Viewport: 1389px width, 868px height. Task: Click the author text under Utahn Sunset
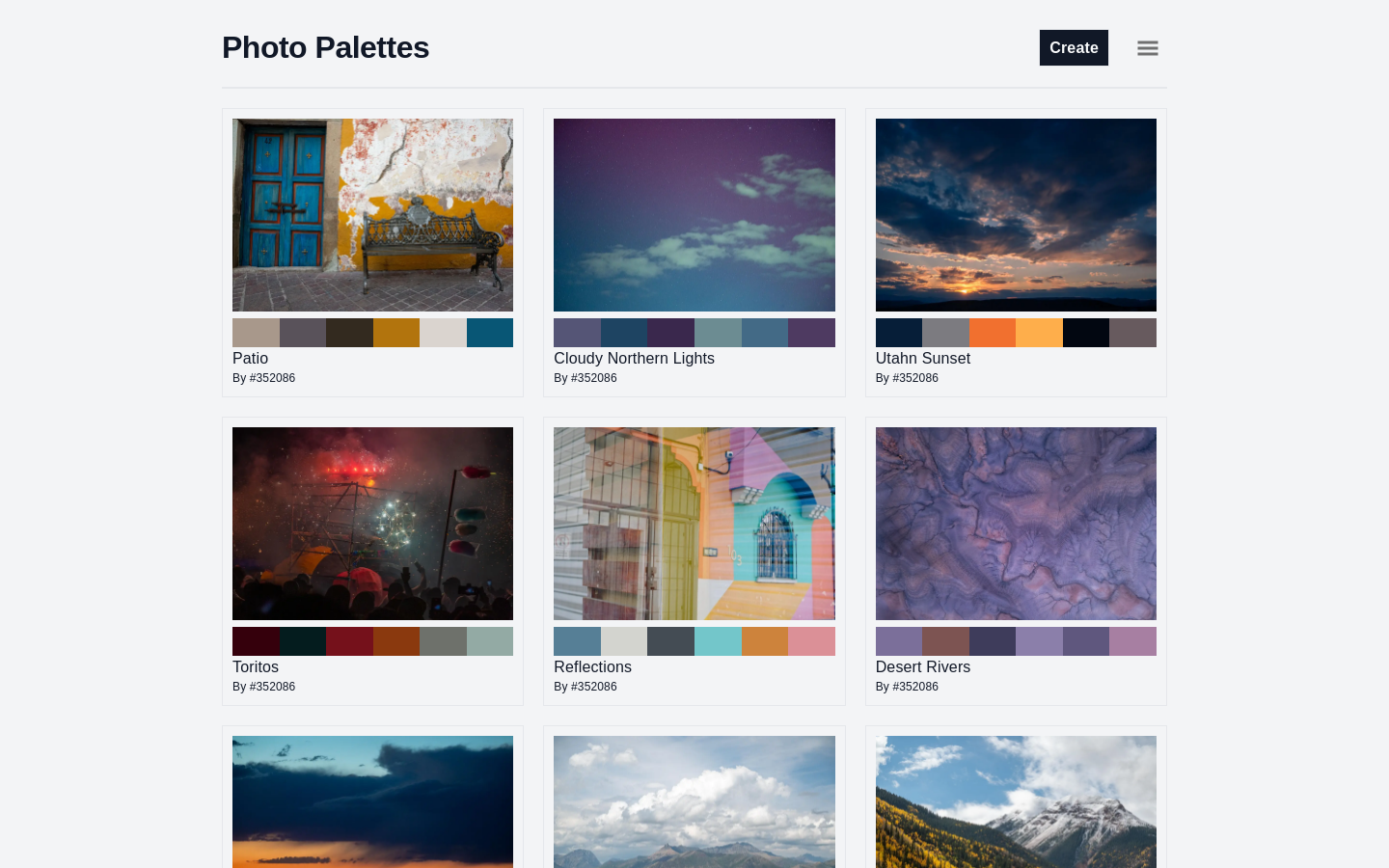click(907, 378)
